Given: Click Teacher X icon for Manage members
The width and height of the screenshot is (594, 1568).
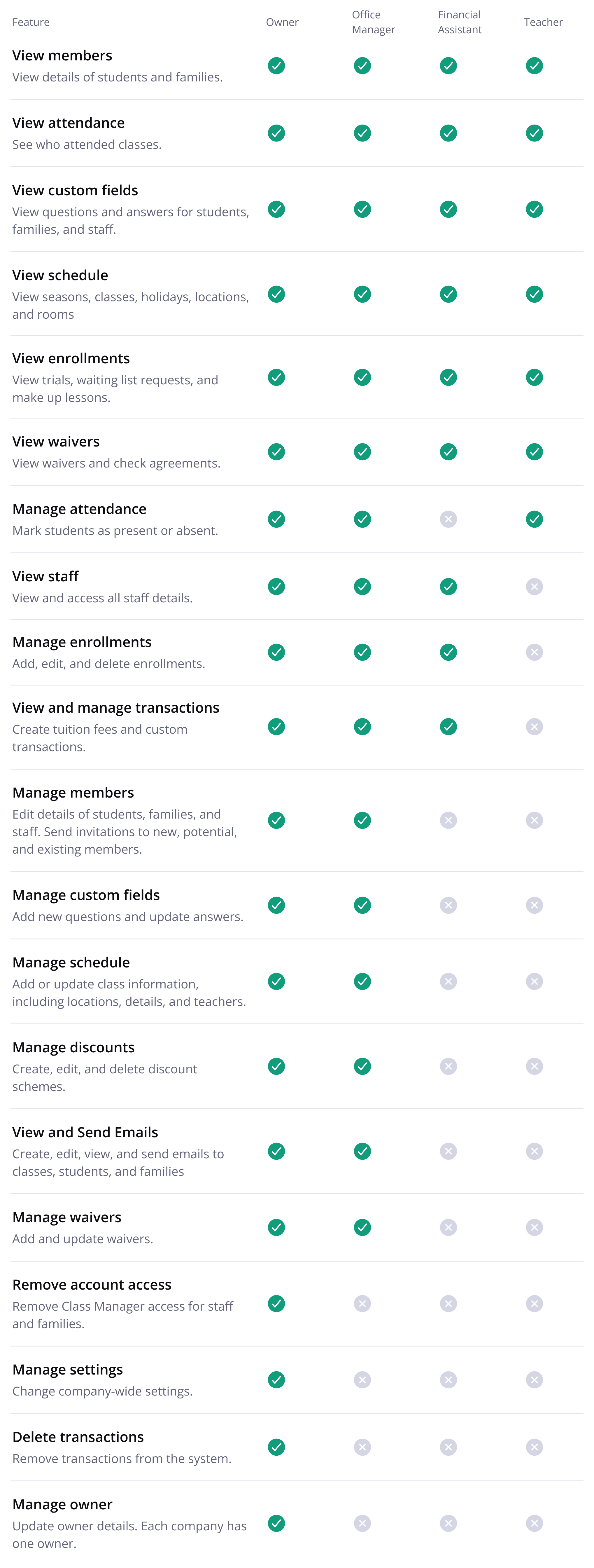Looking at the screenshot, I should coord(534,821).
